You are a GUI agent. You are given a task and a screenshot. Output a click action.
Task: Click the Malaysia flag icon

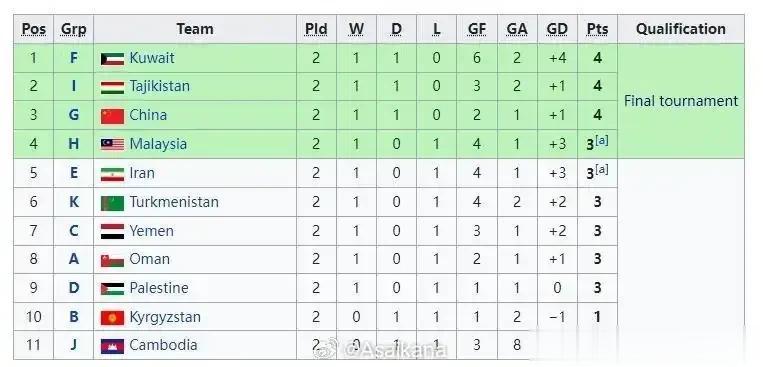(x=112, y=145)
